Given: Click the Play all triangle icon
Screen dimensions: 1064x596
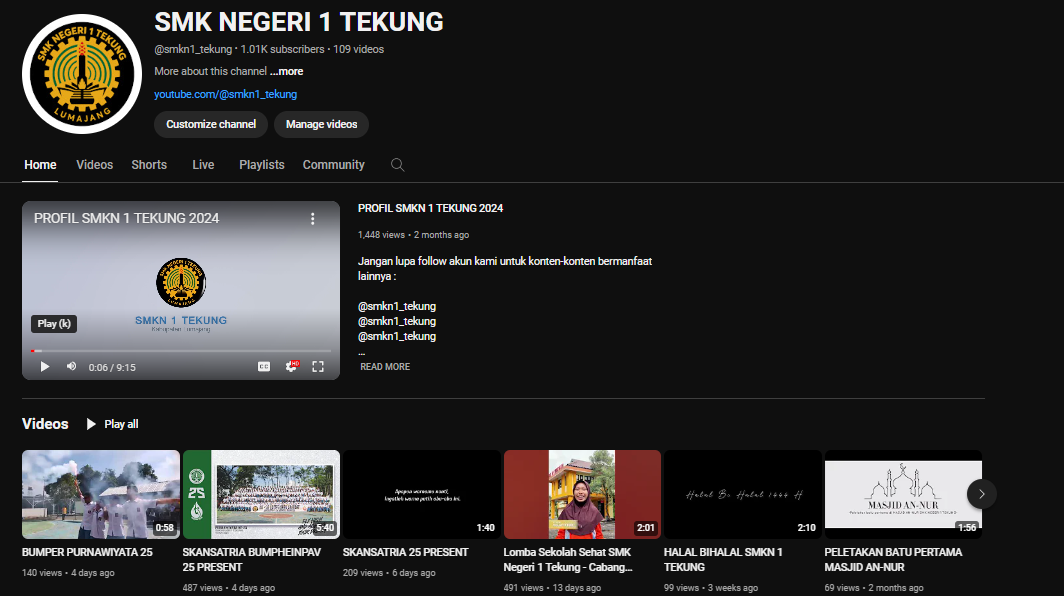Looking at the screenshot, I should [91, 424].
